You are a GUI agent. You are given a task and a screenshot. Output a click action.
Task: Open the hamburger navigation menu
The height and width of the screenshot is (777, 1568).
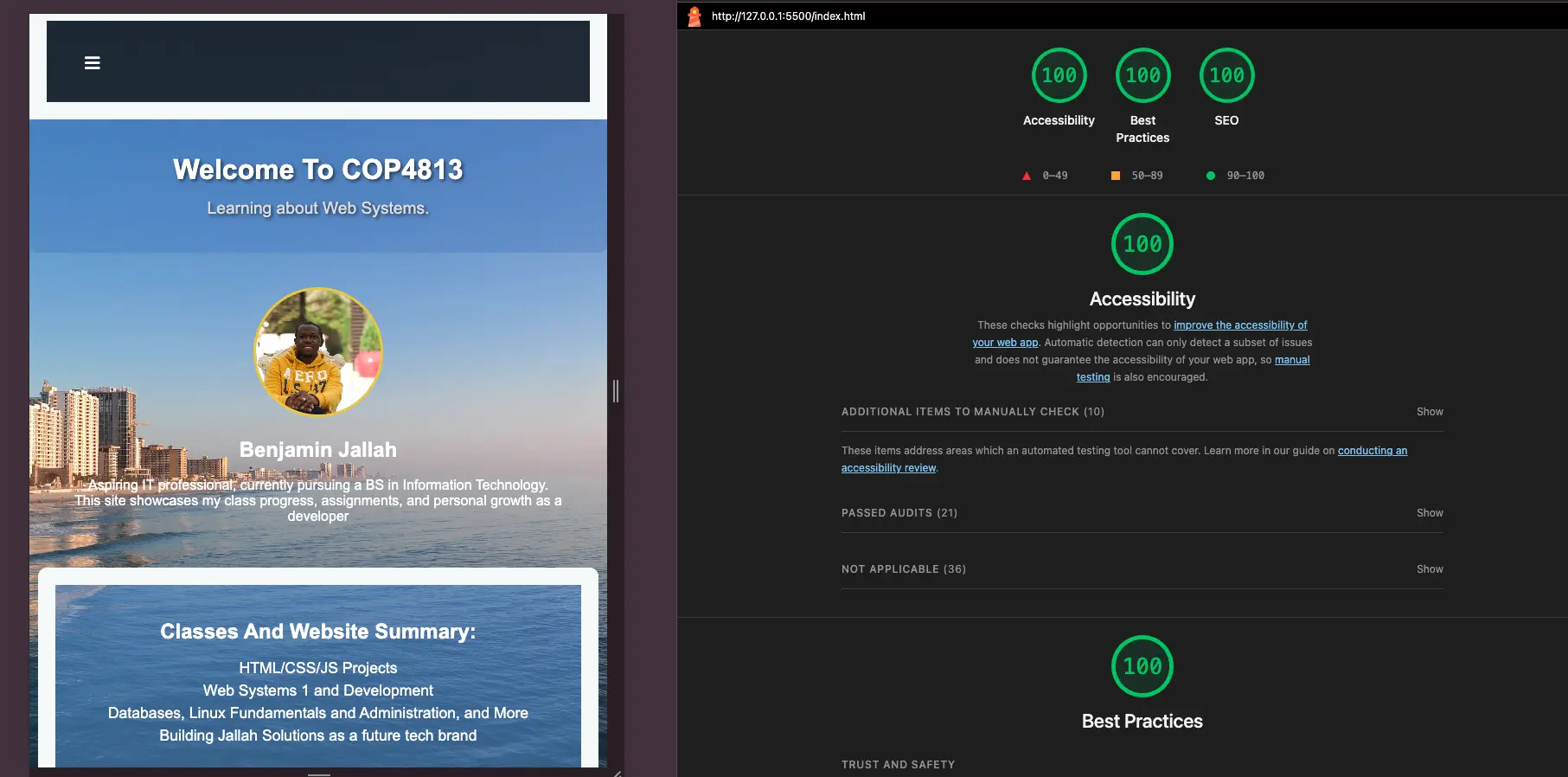coord(93,63)
